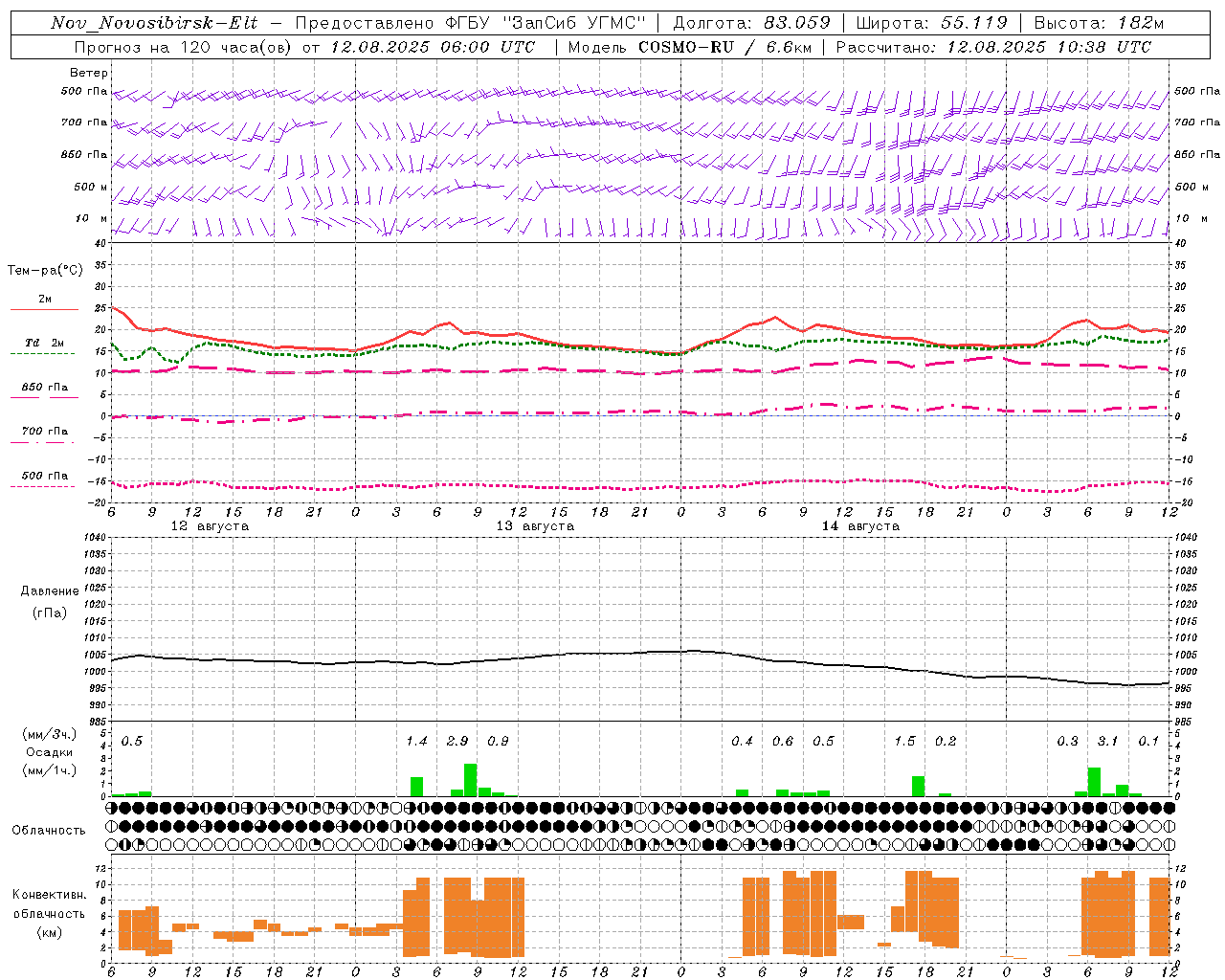Click the Давление pressure panel label
The image size is (1225, 980).
click(x=50, y=591)
